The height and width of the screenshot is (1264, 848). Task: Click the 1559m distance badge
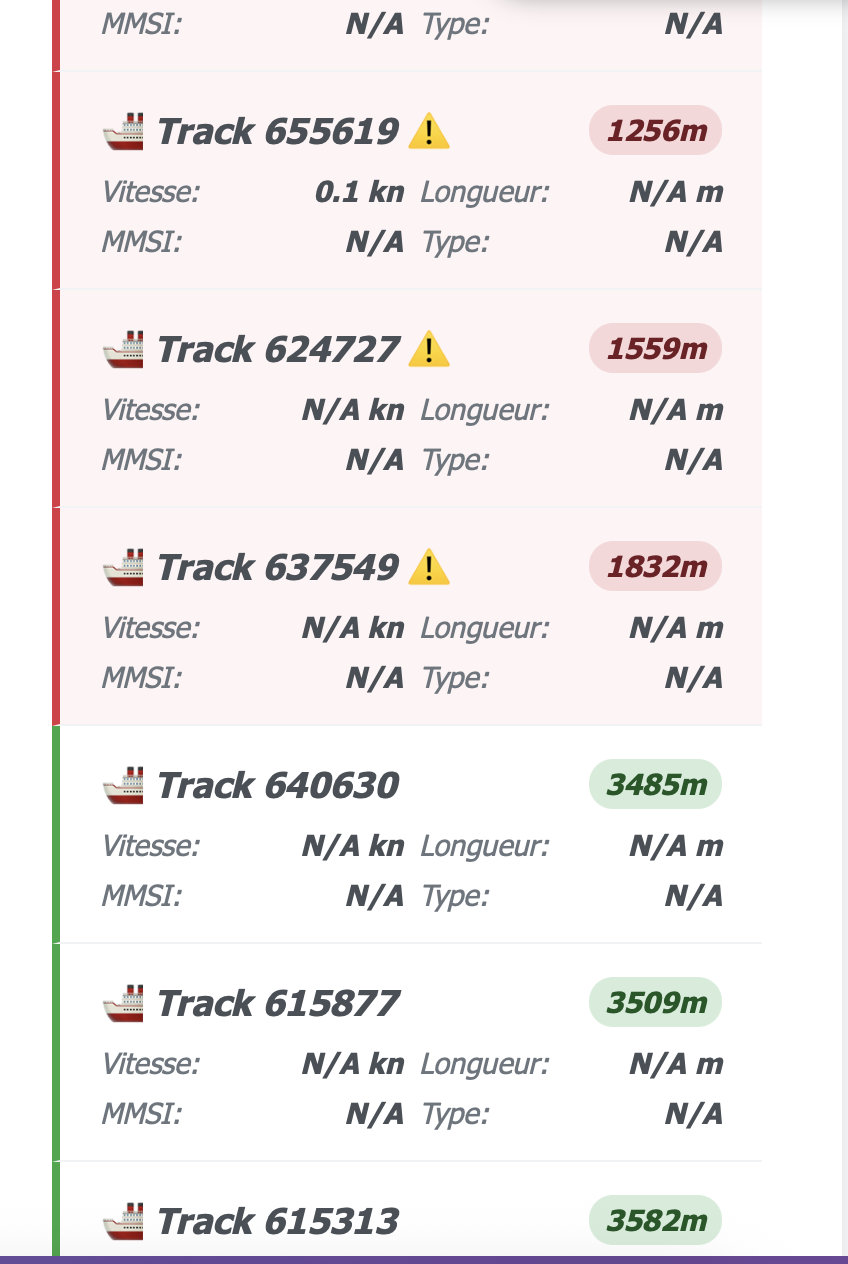(655, 348)
